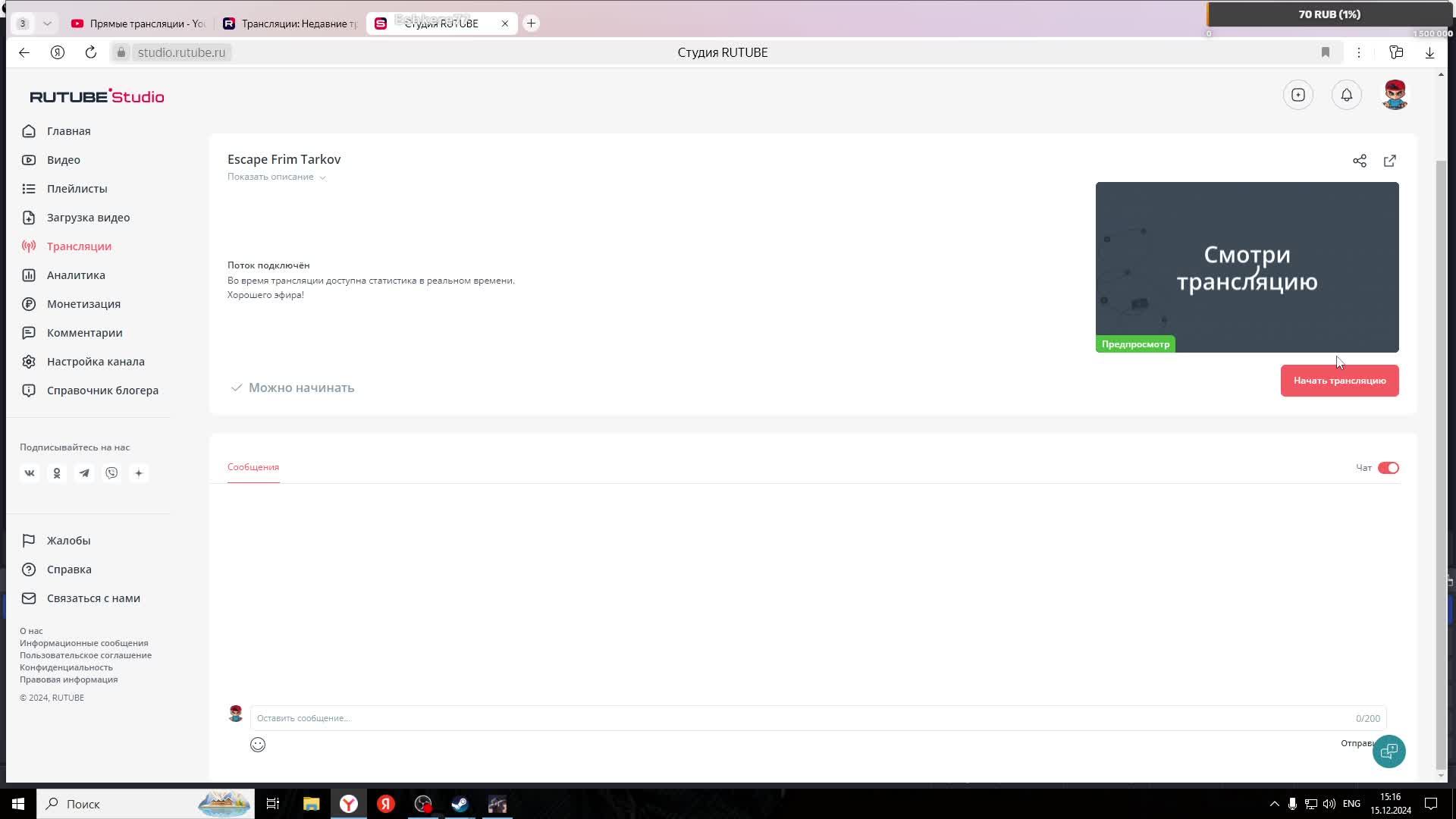Click the Отправить send button
The image size is (1456, 819).
tap(1357, 743)
